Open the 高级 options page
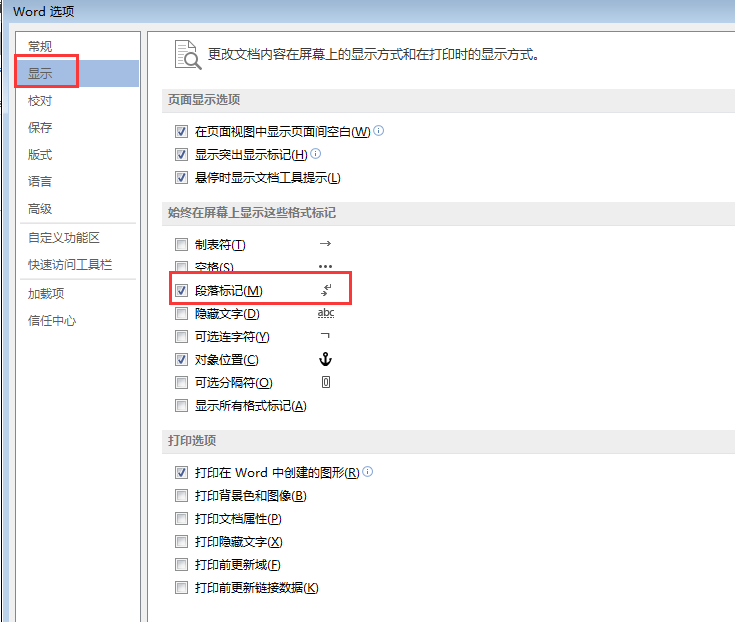 click(x=40, y=209)
